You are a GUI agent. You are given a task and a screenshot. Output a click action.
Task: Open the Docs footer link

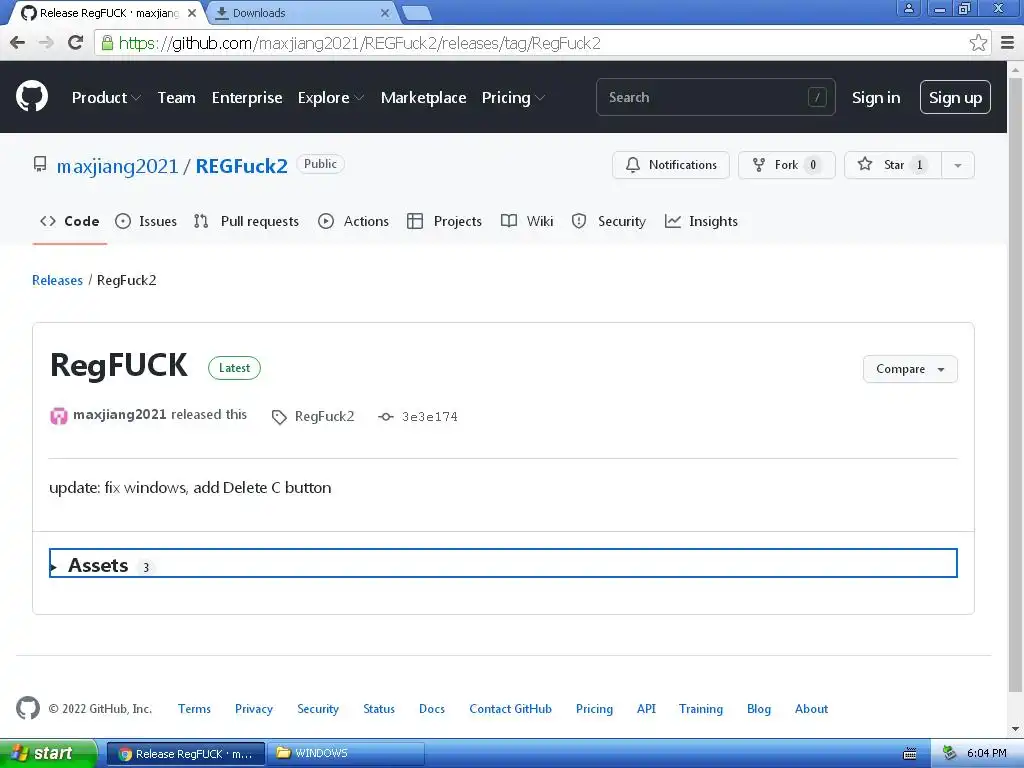point(432,709)
